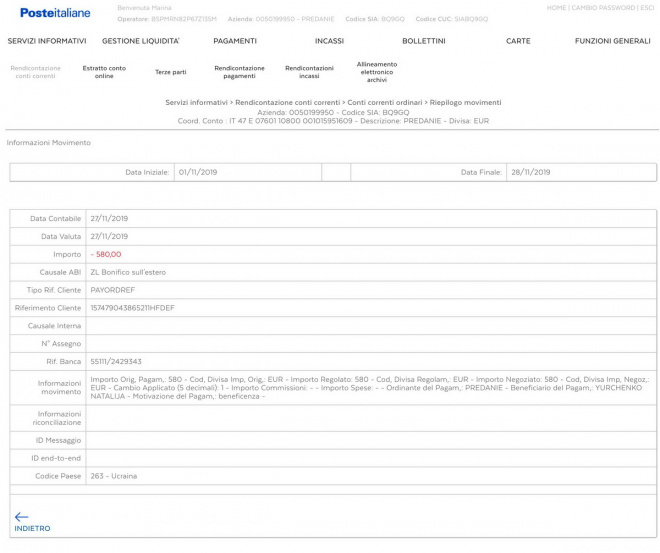Open the BOLLETTINI menu

(424, 41)
